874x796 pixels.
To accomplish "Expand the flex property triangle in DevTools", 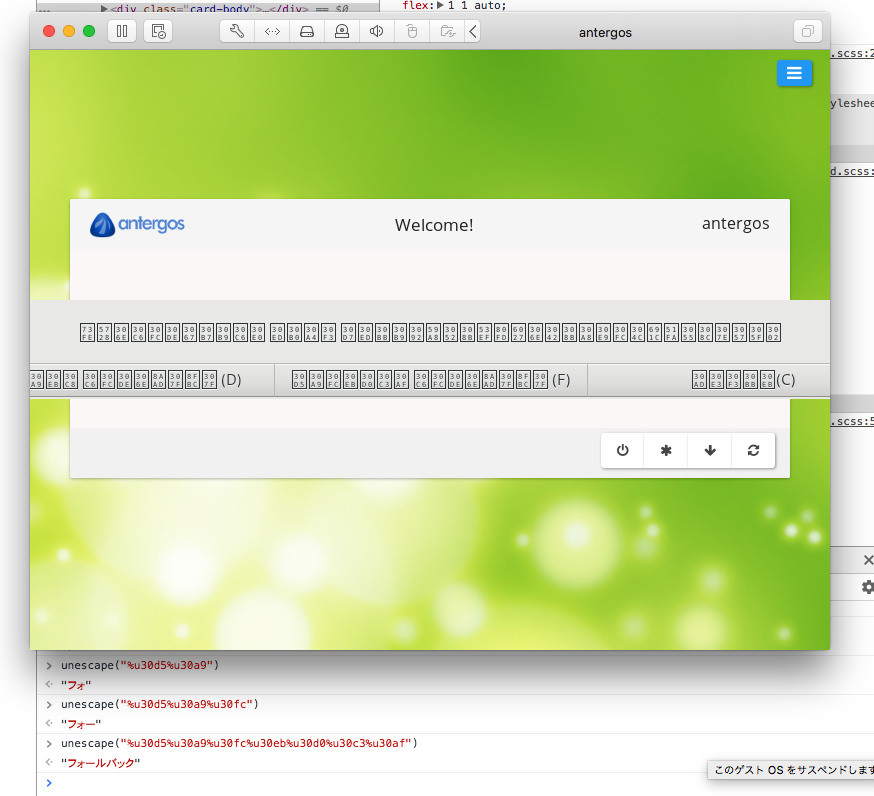I will [x=440, y=5].
